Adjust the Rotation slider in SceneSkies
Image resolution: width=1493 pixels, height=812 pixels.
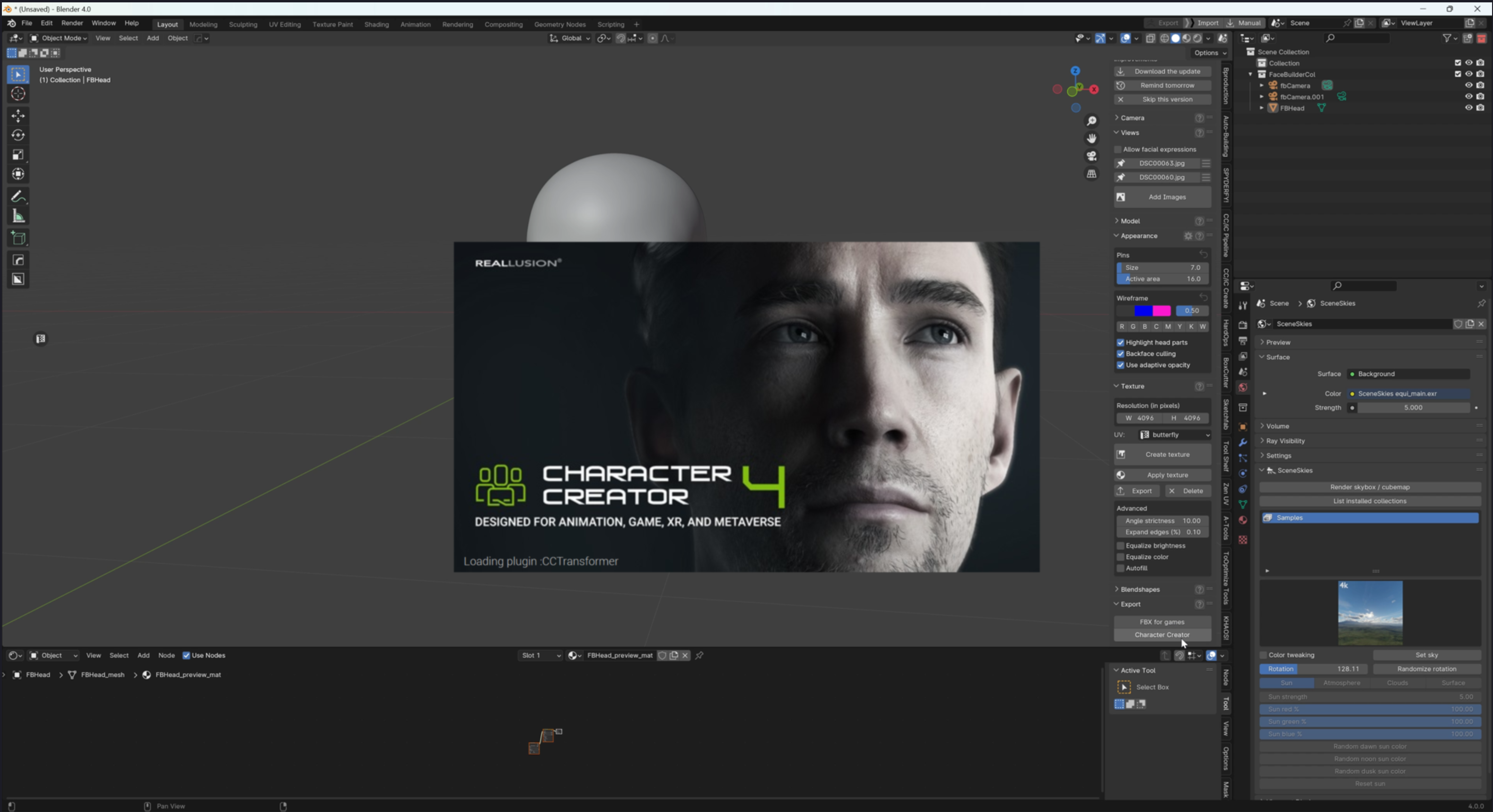(x=1313, y=669)
